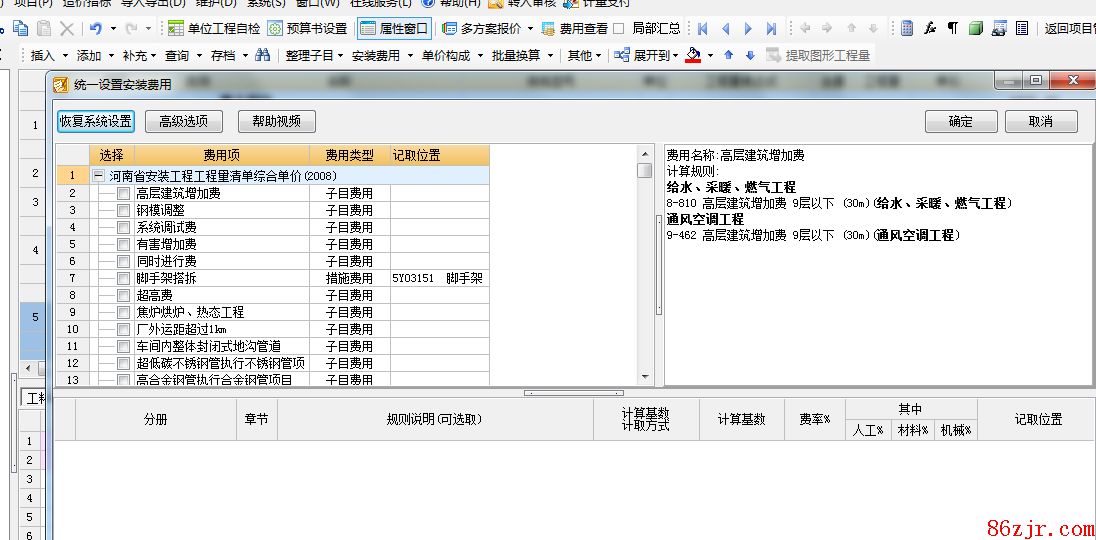Click the function fx icon
Image resolution: width=1096 pixels, height=540 pixels.
coord(929,29)
